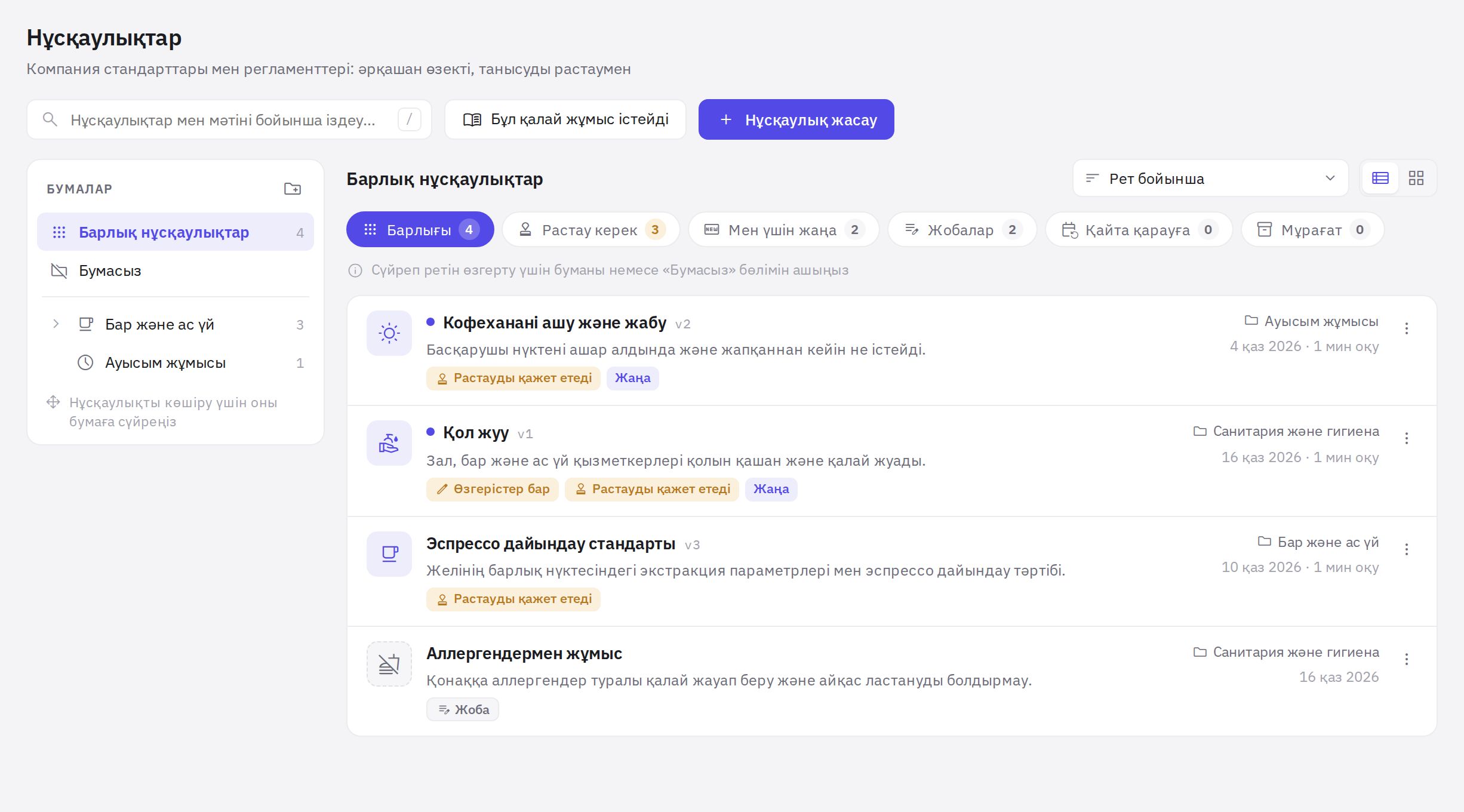Open more options for Қол жуу
This screenshot has height=812, width=1464.
click(1407, 438)
